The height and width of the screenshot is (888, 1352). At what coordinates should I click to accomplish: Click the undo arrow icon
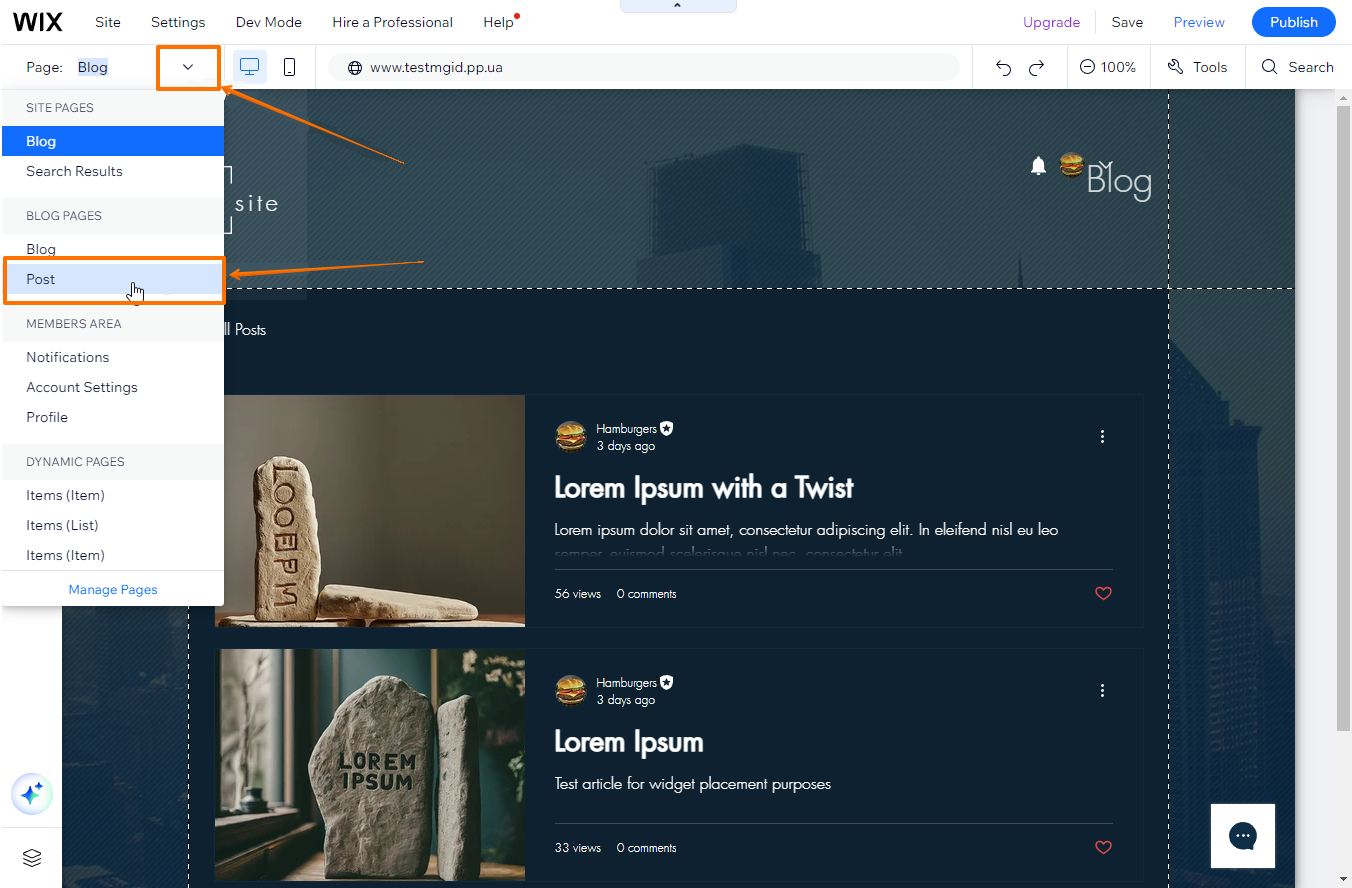(1003, 66)
